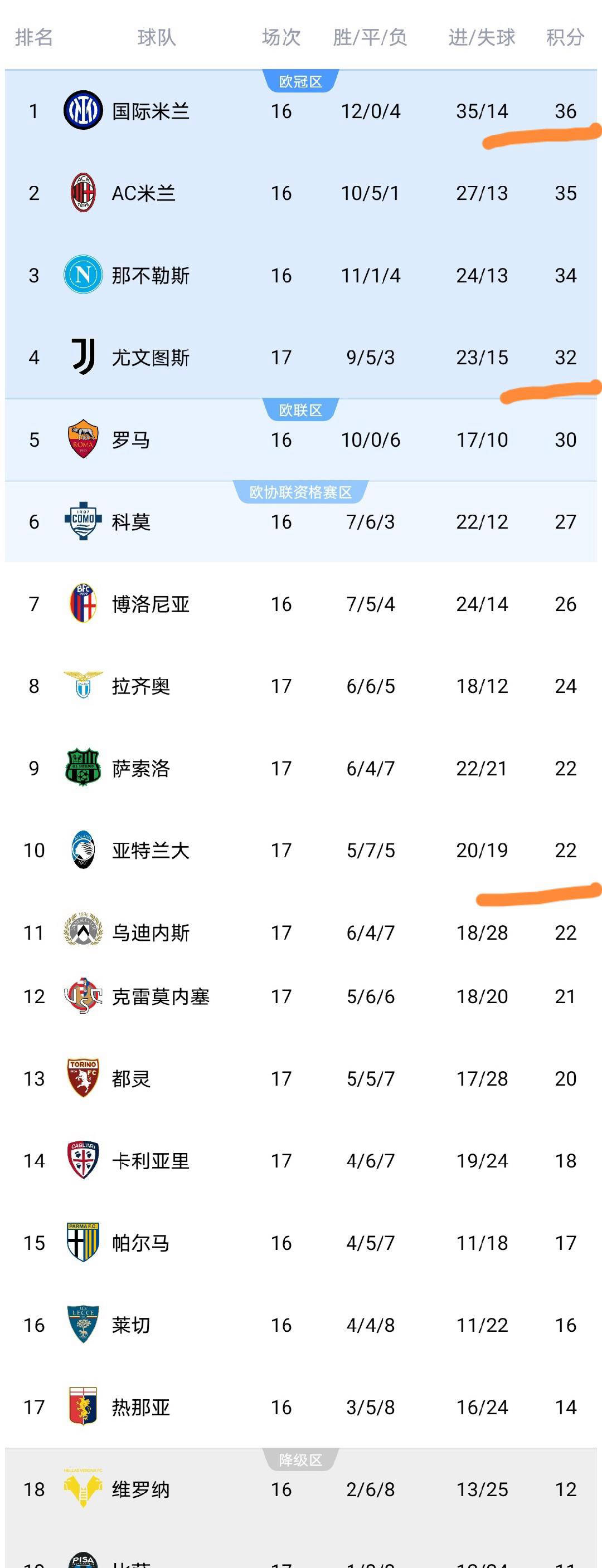This screenshot has width=602, height=1568.
Task: Click the Inter Milan club crest
Action: tap(83, 111)
